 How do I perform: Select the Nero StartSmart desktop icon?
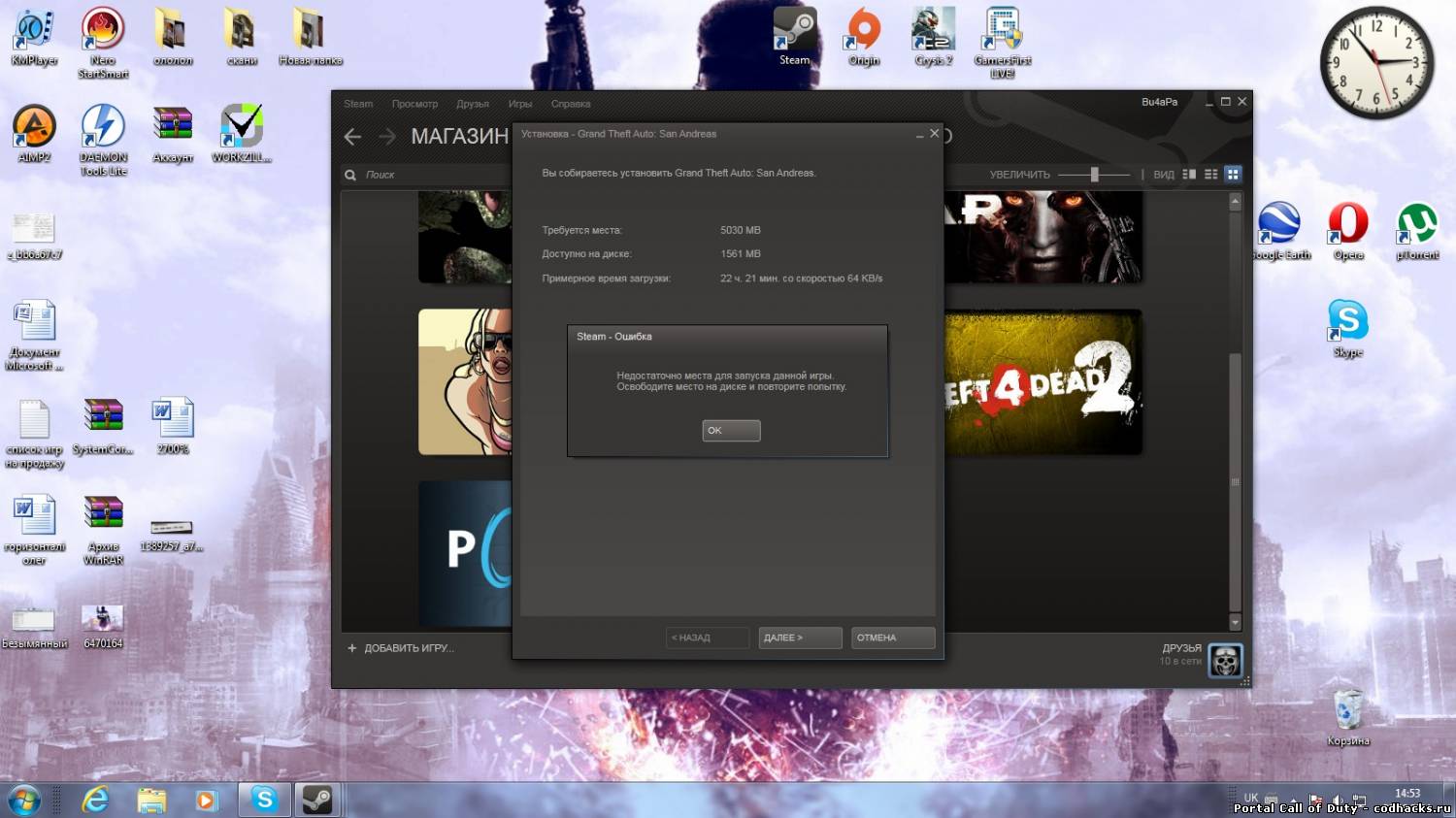pyautogui.click(x=103, y=42)
